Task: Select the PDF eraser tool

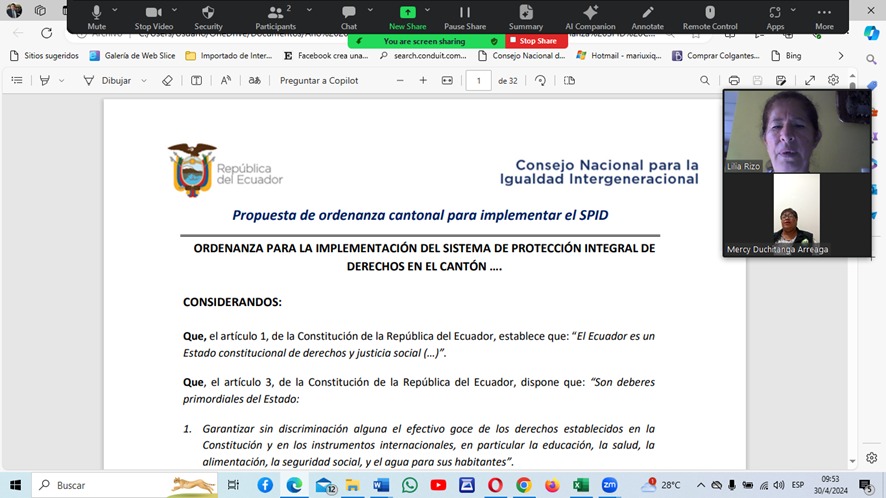Action: [167, 81]
